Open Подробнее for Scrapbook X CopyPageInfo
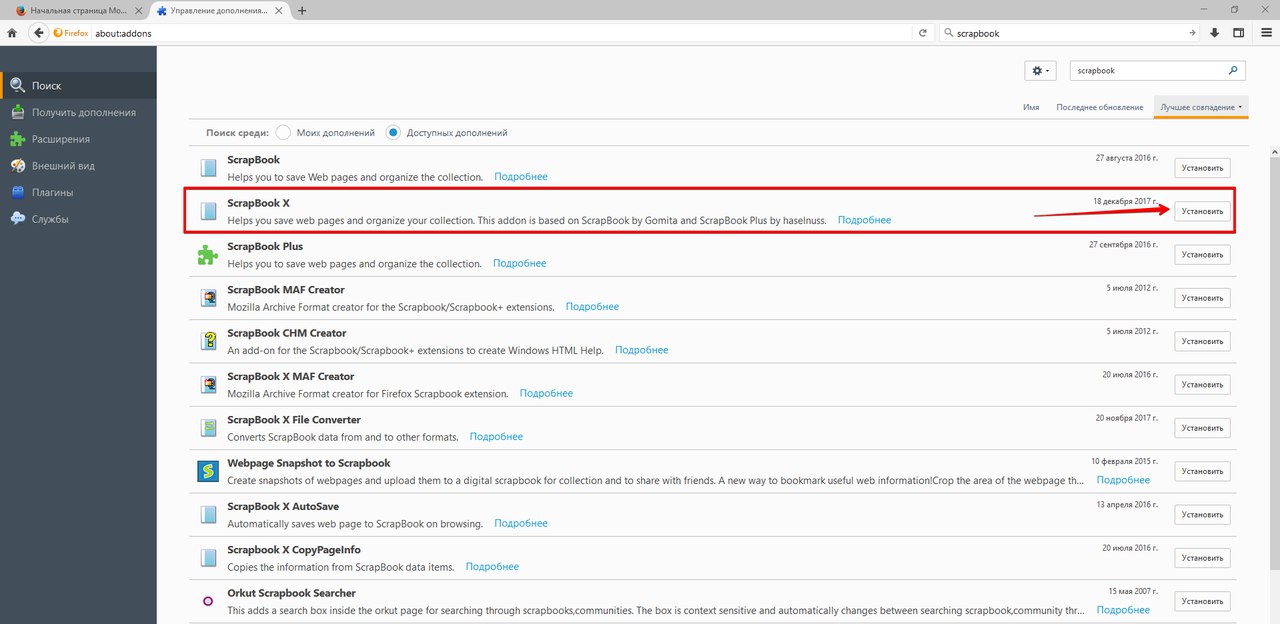Image resolution: width=1280 pixels, height=624 pixels. point(492,567)
